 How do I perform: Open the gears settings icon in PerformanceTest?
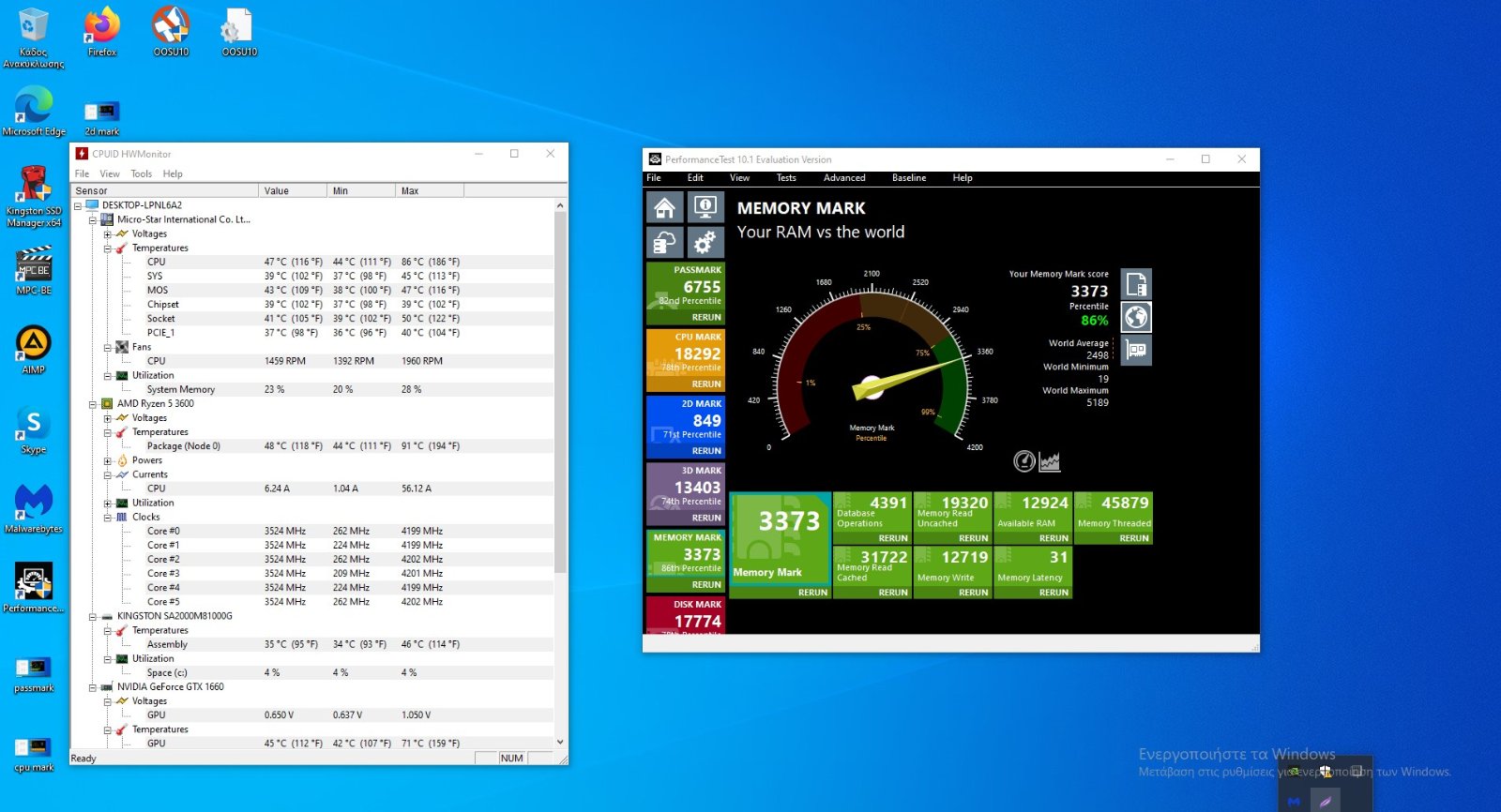[x=705, y=243]
